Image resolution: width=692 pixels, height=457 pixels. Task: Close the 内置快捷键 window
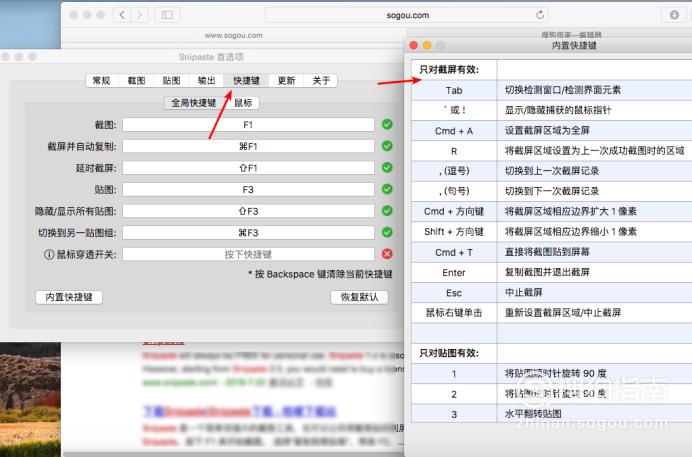point(414,45)
